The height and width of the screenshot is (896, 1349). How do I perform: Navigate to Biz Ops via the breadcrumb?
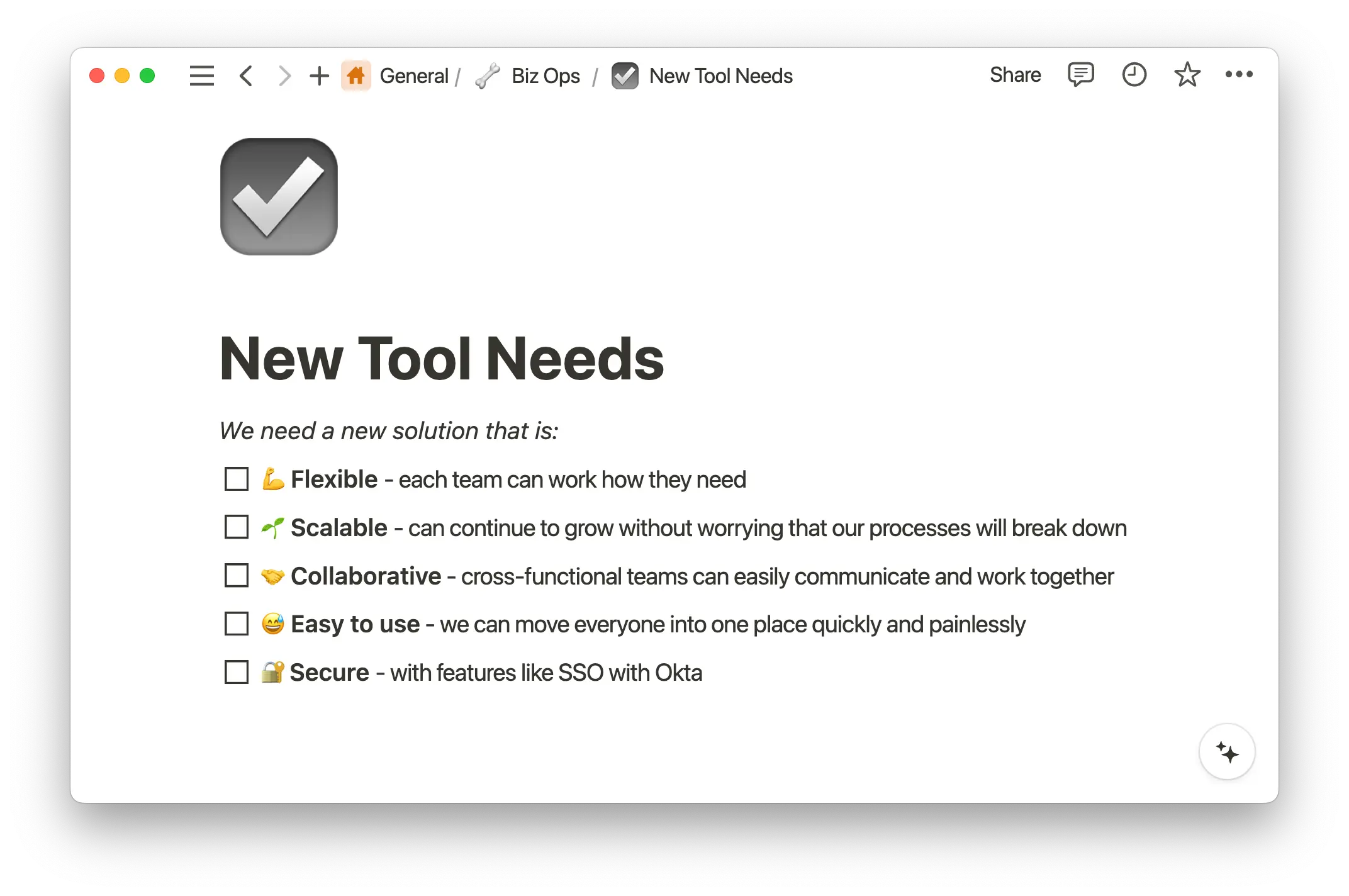tap(544, 76)
